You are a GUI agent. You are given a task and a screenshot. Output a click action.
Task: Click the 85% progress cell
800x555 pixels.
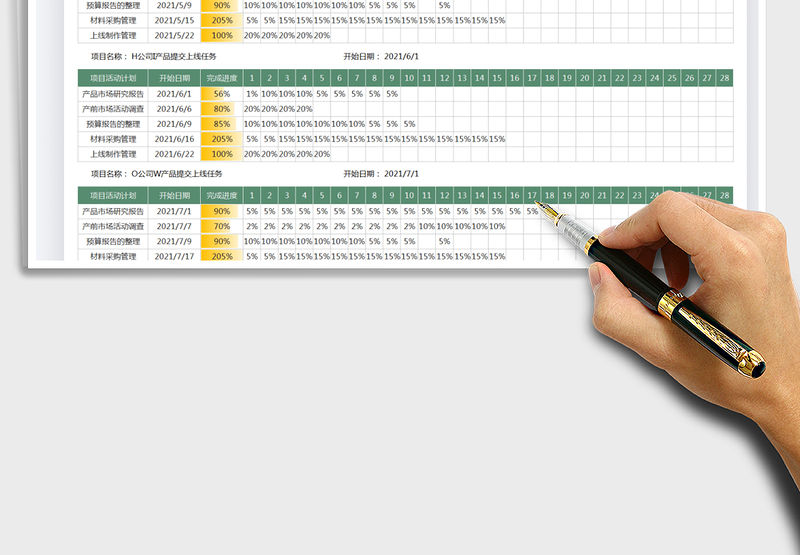(221, 124)
